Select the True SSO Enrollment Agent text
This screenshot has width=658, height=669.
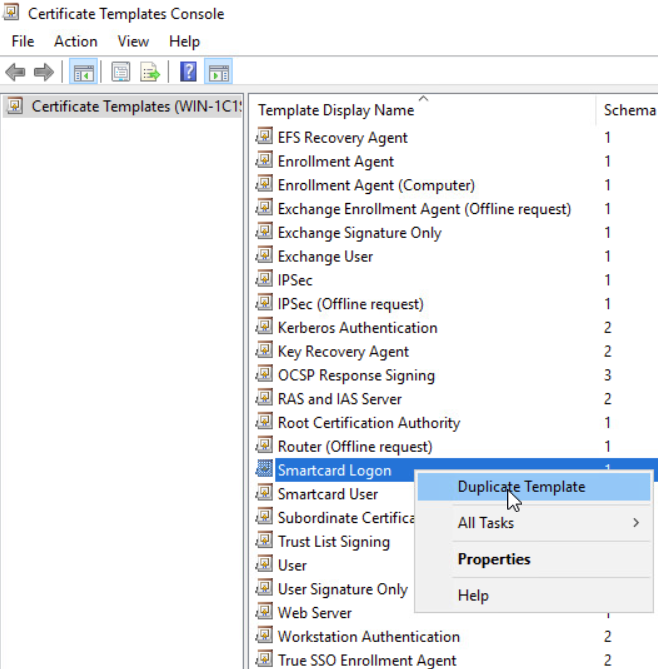coord(367,660)
